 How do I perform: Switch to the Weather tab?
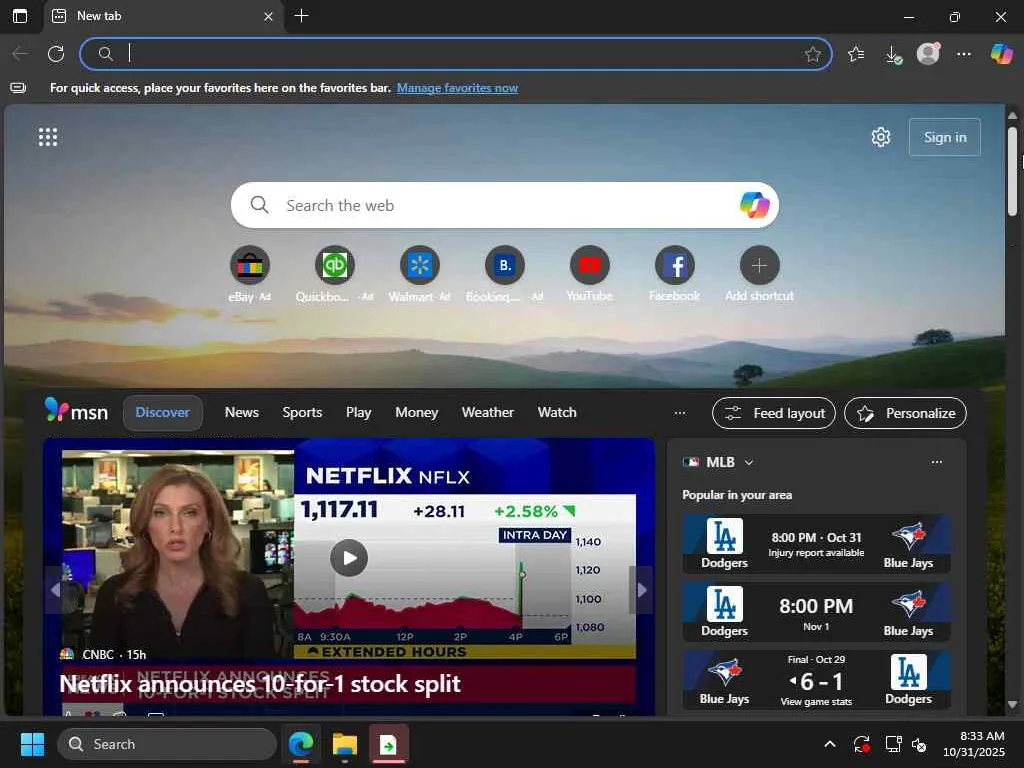pyautogui.click(x=488, y=413)
